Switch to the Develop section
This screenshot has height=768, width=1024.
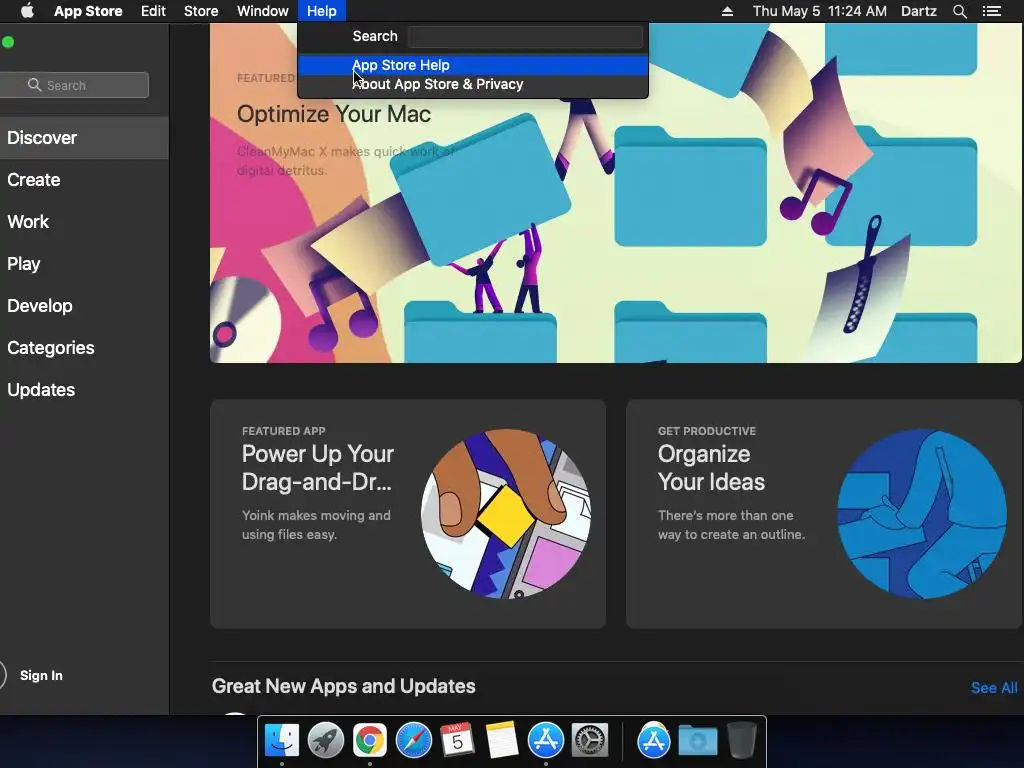(84, 306)
